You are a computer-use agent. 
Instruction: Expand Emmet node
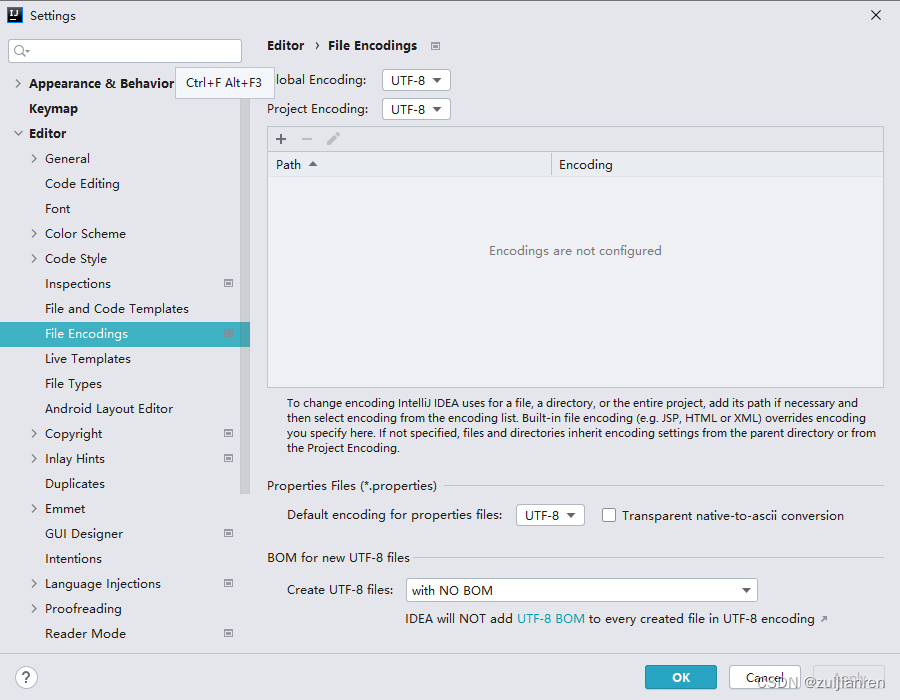(x=34, y=509)
